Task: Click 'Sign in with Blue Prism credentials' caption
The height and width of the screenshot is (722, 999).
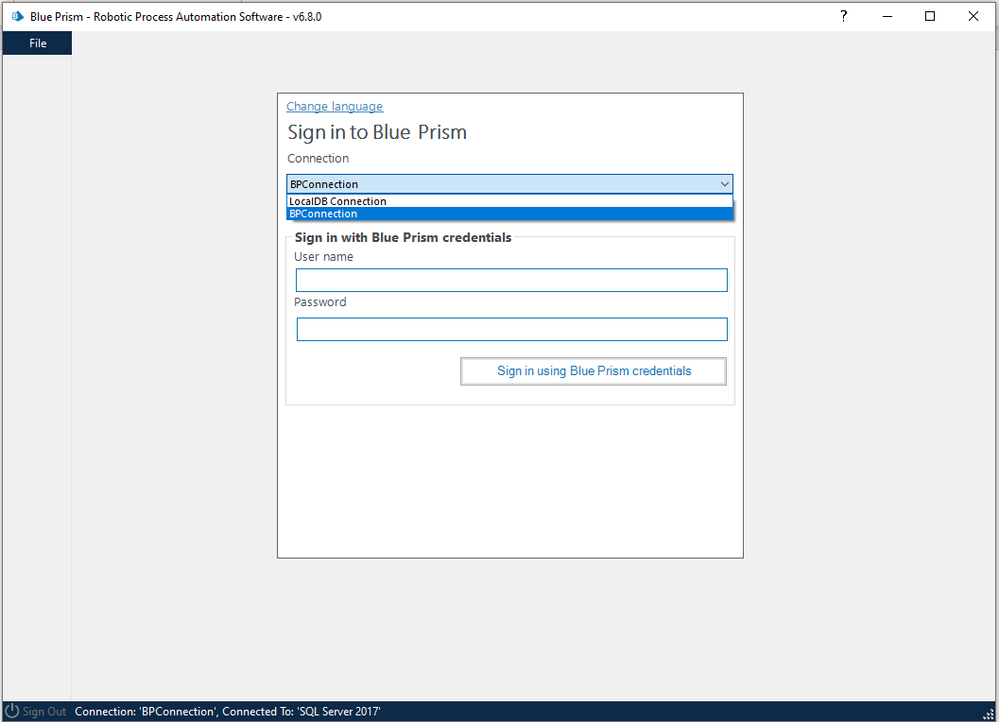Action: pyautogui.click(x=403, y=238)
